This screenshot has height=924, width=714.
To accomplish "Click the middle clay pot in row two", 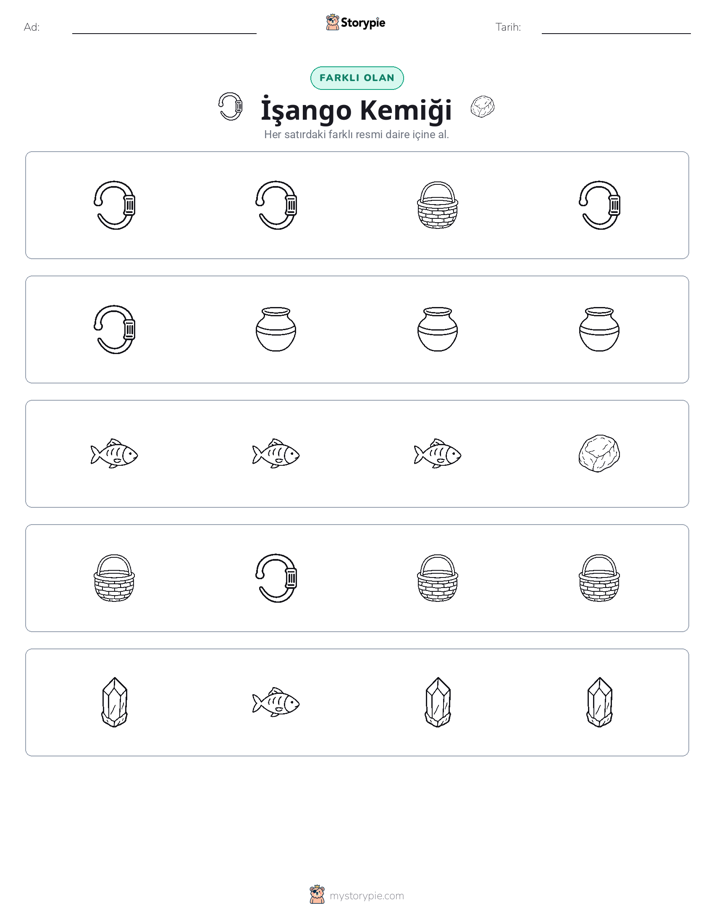I will (437, 329).
